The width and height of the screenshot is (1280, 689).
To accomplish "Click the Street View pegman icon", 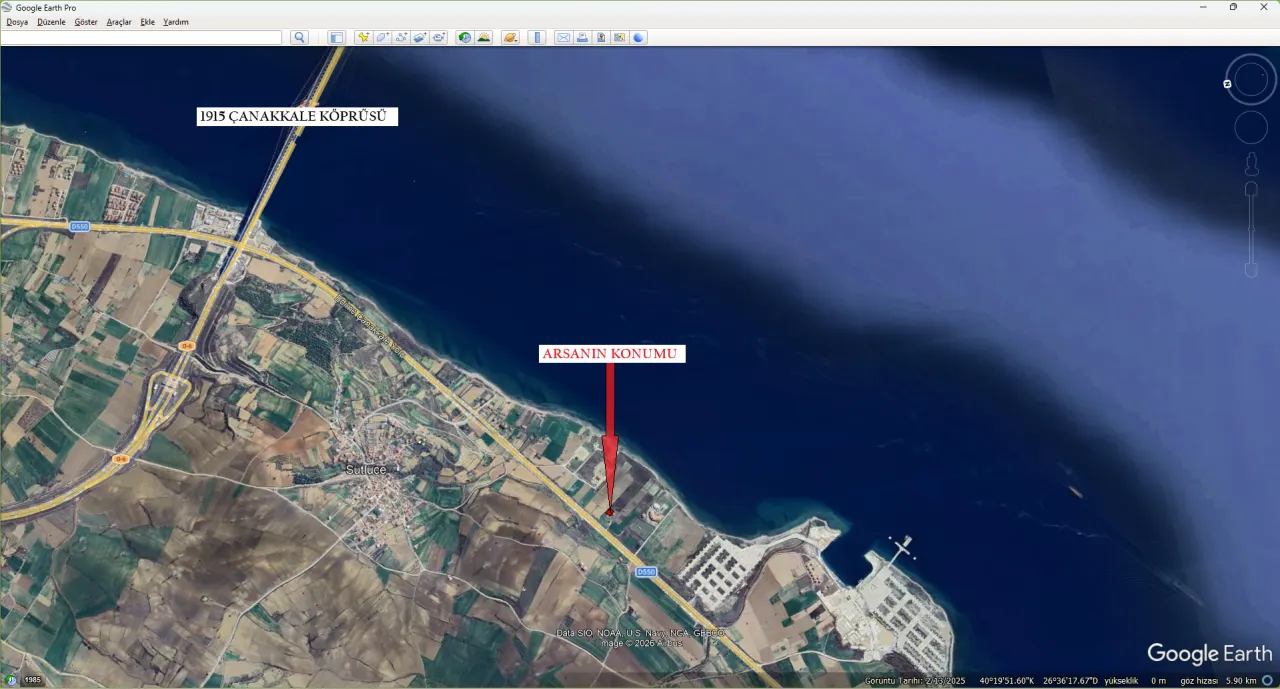I will click(x=1251, y=163).
